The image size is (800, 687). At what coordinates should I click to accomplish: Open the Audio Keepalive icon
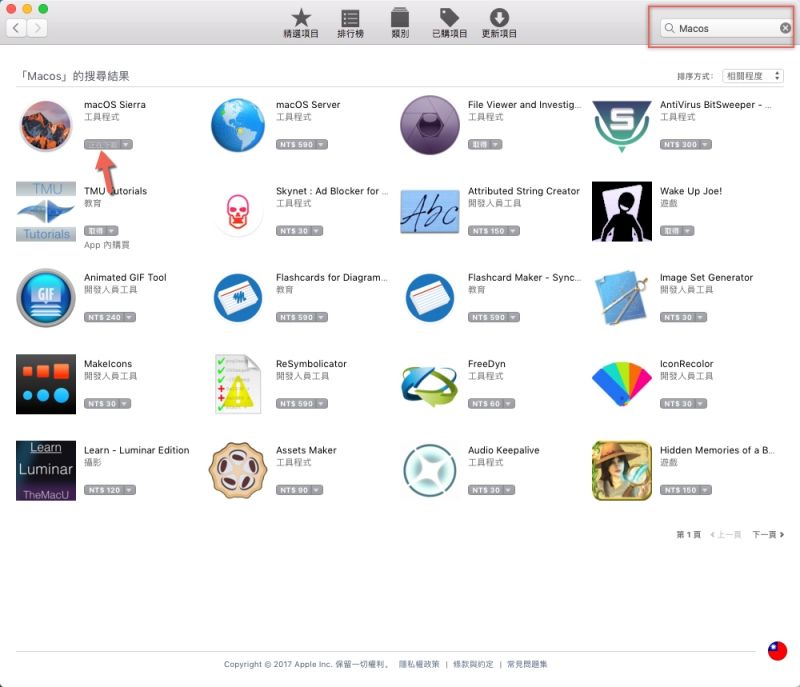pos(430,470)
